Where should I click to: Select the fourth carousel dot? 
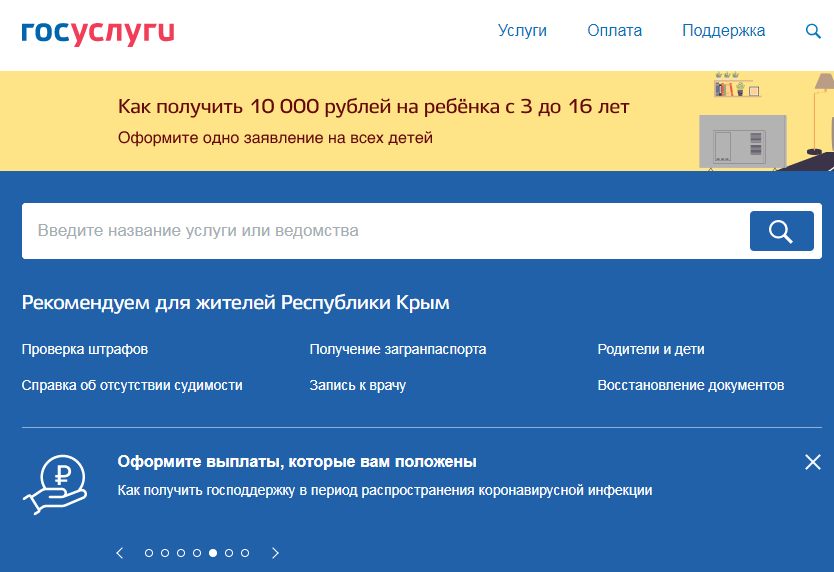click(x=197, y=553)
